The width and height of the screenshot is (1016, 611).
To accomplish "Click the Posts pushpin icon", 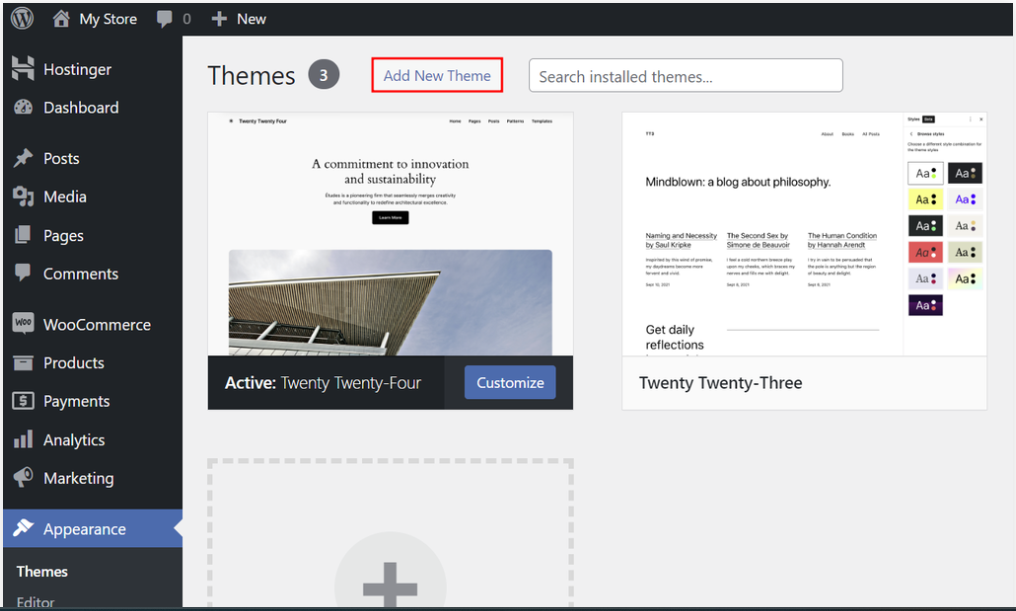I will (23, 158).
